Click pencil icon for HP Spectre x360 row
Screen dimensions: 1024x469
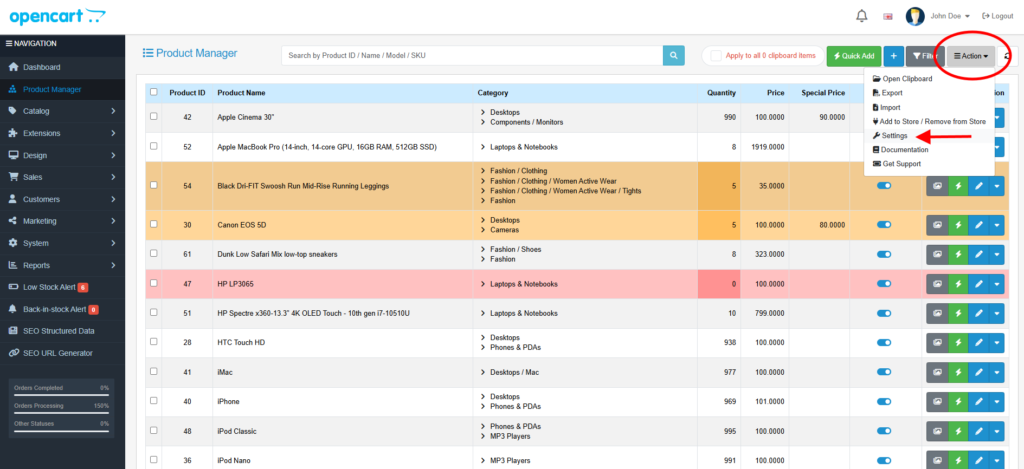979,313
